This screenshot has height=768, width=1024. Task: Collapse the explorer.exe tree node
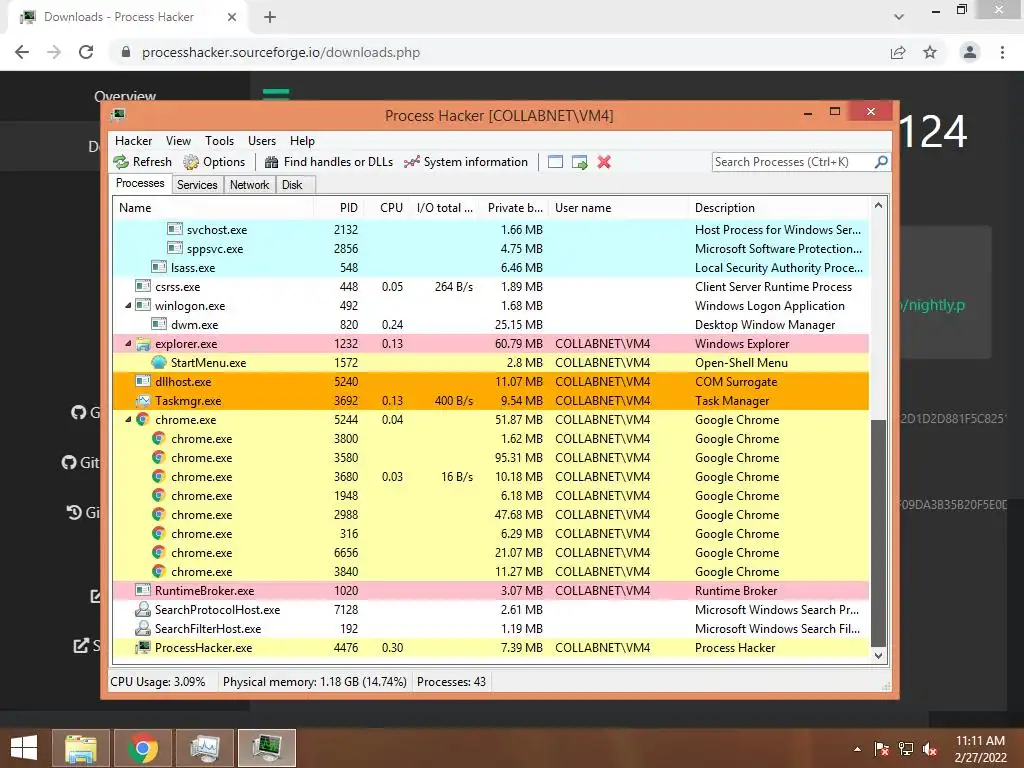[x=128, y=344]
